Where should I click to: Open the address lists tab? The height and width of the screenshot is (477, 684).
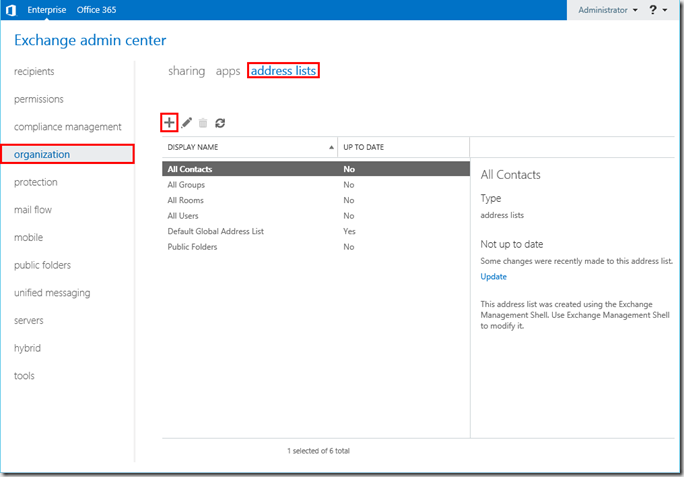click(x=283, y=72)
